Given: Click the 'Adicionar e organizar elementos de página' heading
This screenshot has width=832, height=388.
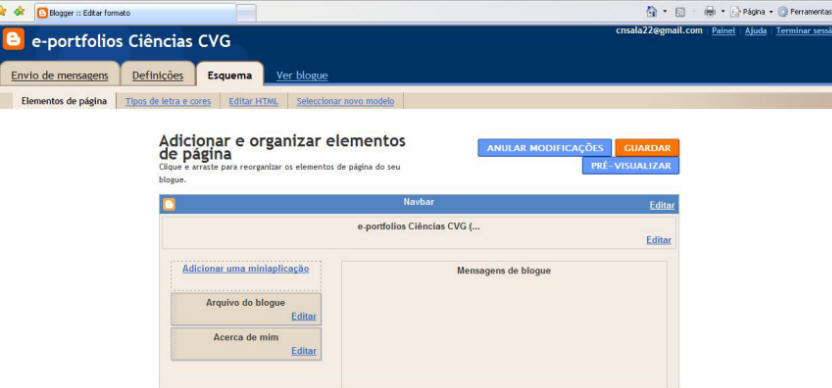Looking at the screenshot, I should 282,148.
